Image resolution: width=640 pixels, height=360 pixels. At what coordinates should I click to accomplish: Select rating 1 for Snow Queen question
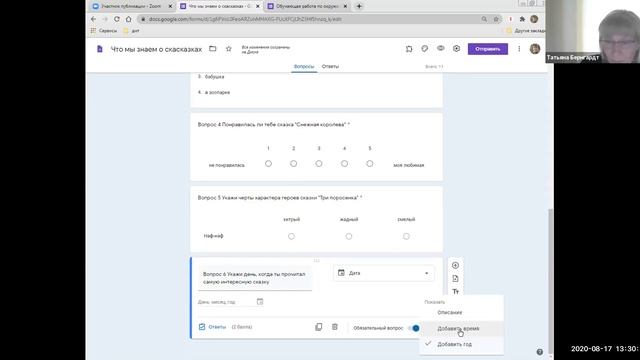[x=268, y=164]
